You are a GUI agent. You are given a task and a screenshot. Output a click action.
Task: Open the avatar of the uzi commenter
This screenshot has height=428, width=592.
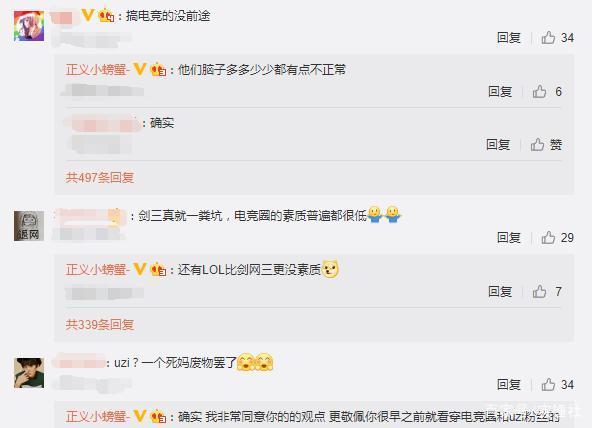click(29, 373)
